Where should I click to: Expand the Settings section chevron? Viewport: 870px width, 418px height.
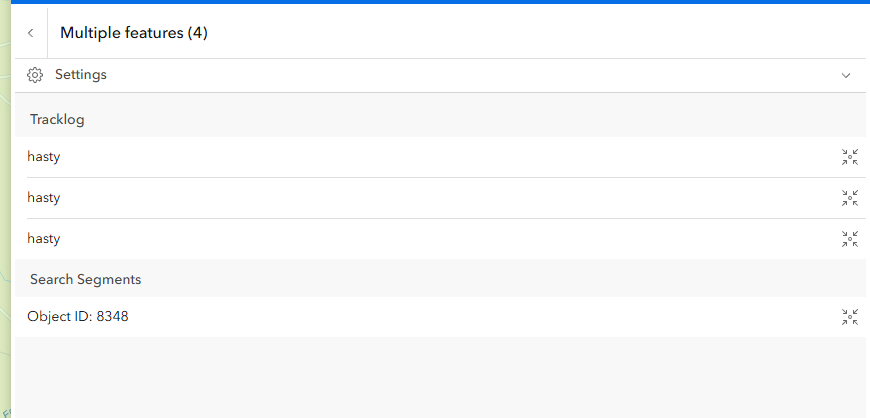[x=846, y=75]
